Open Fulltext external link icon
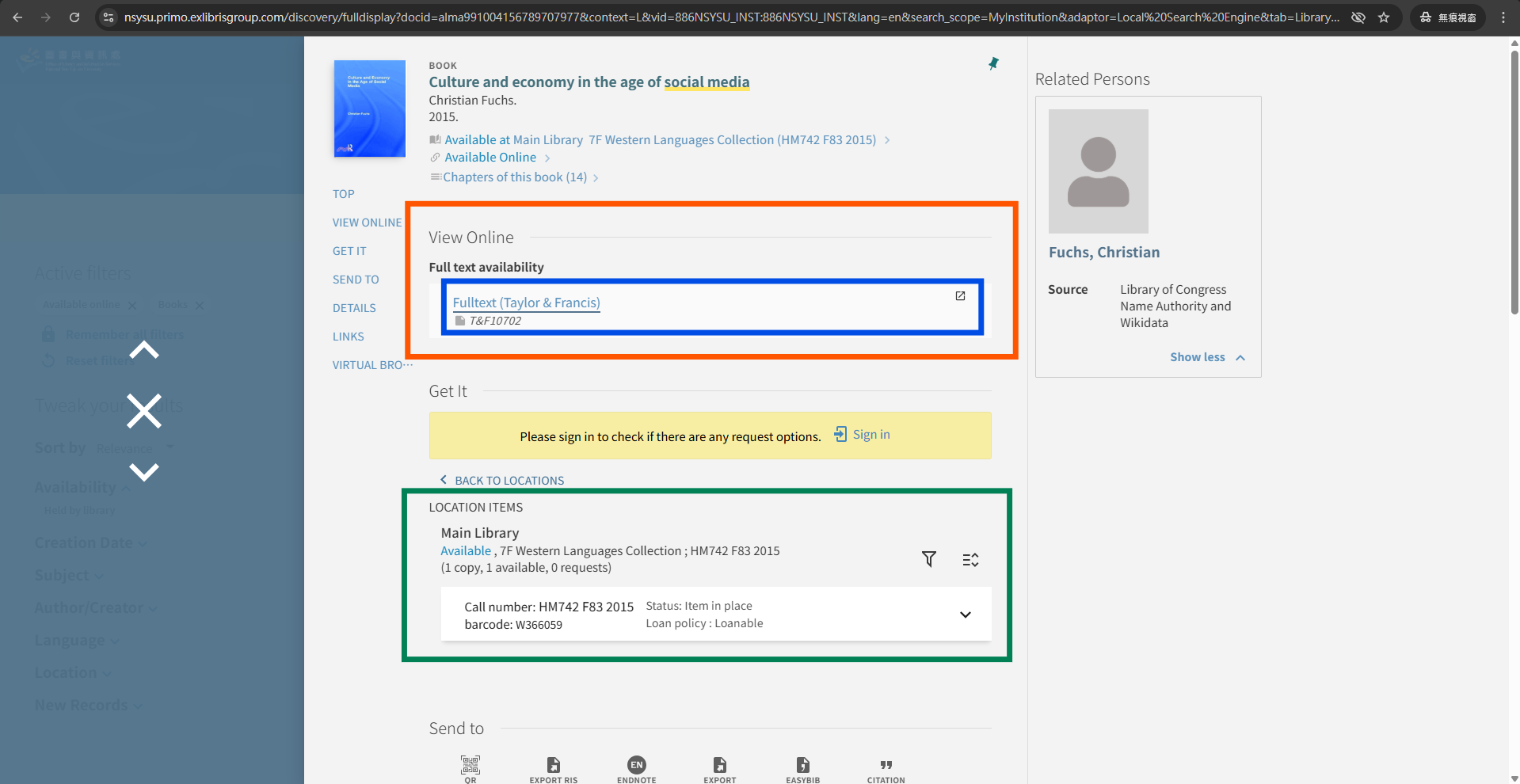The height and width of the screenshot is (784, 1520). click(960, 296)
